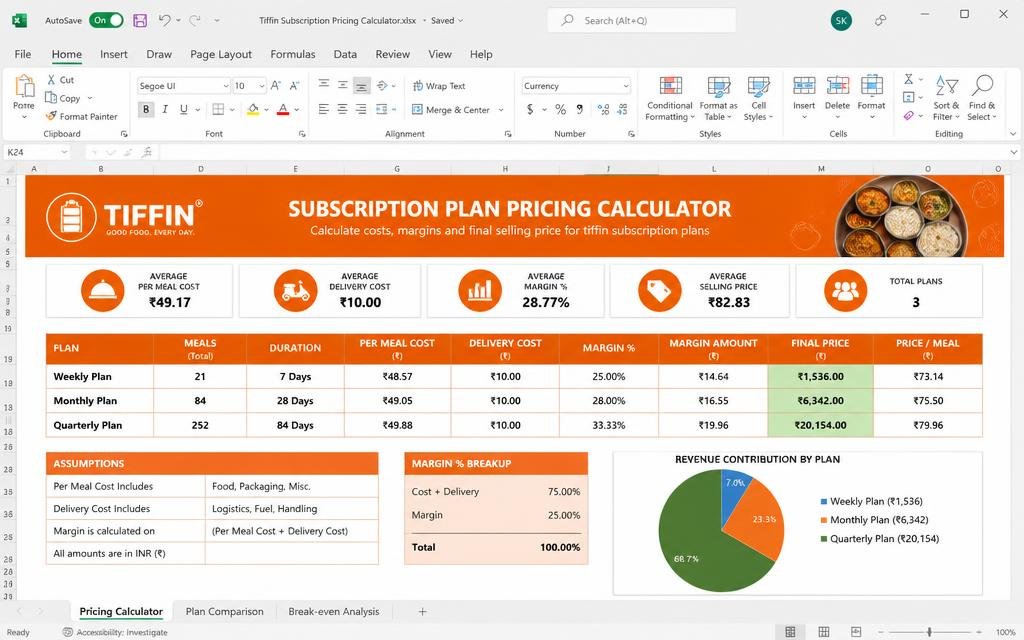1024x640 pixels.
Task: Switch to Page Layout view in status bar
Action: [x=824, y=632]
